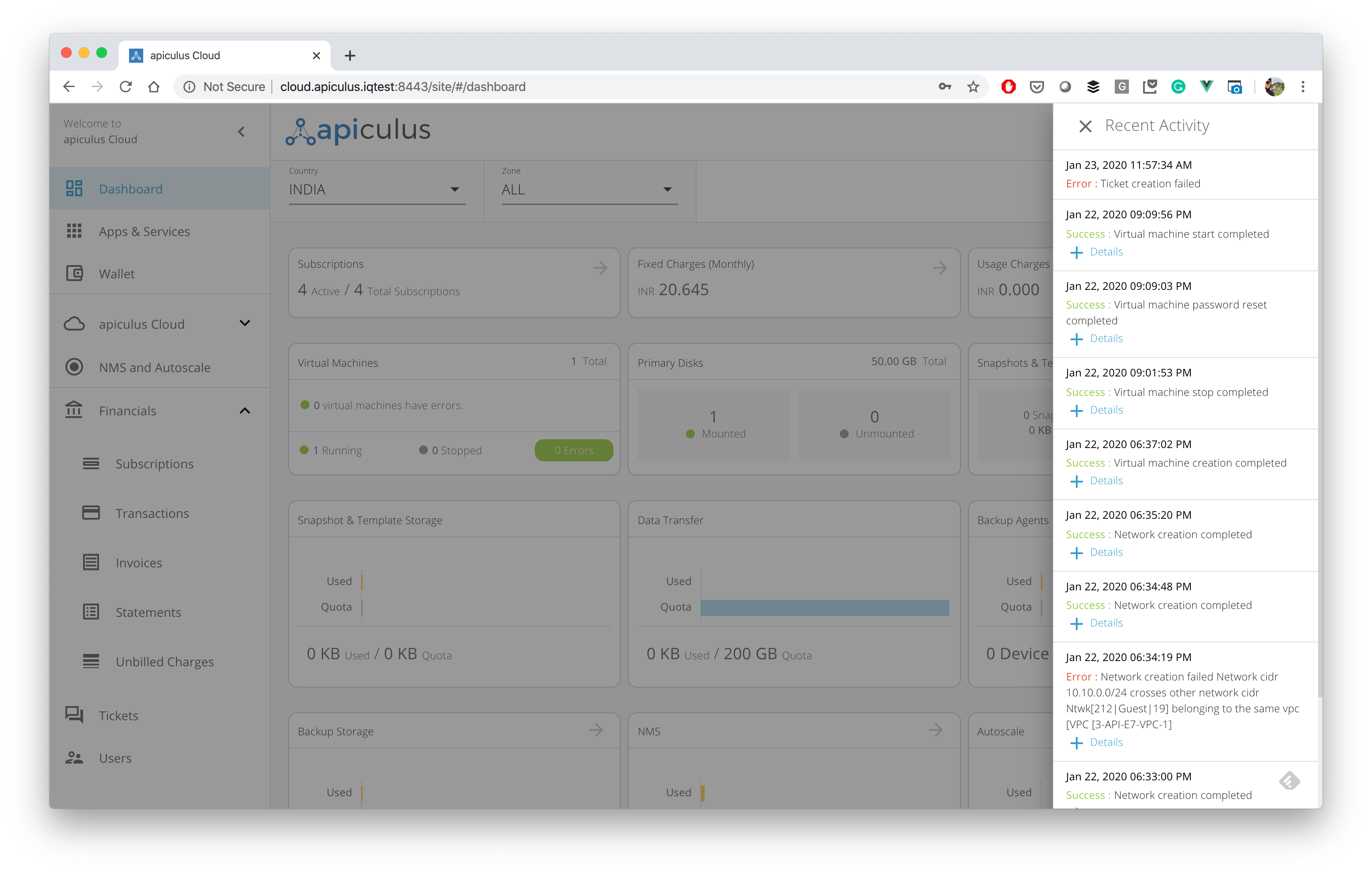Click the cloud icon beside apiculus Cloud
The width and height of the screenshot is (1372, 874).
click(75, 323)
